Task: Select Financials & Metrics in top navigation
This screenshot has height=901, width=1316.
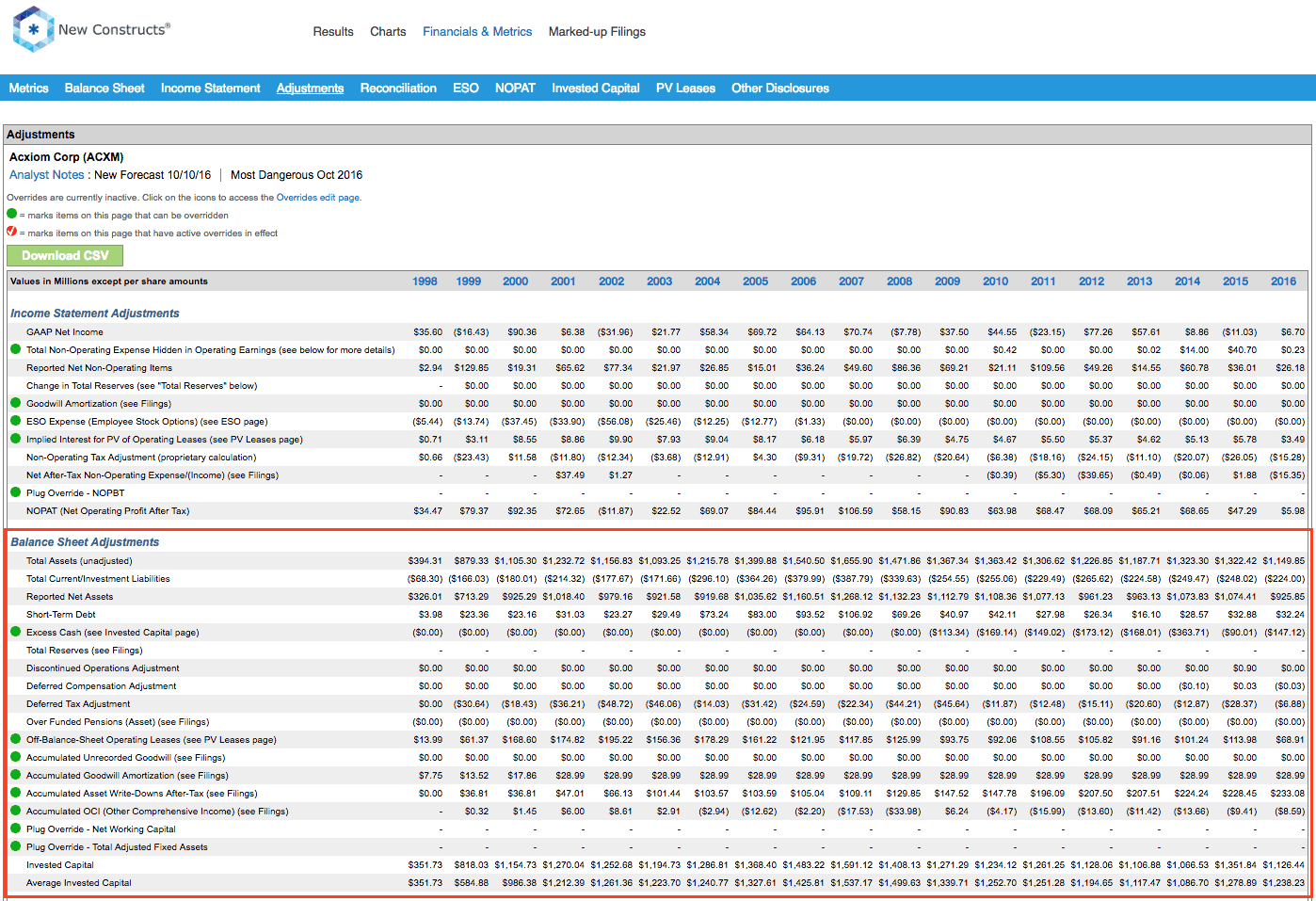Action: click(x=477, y=32)
